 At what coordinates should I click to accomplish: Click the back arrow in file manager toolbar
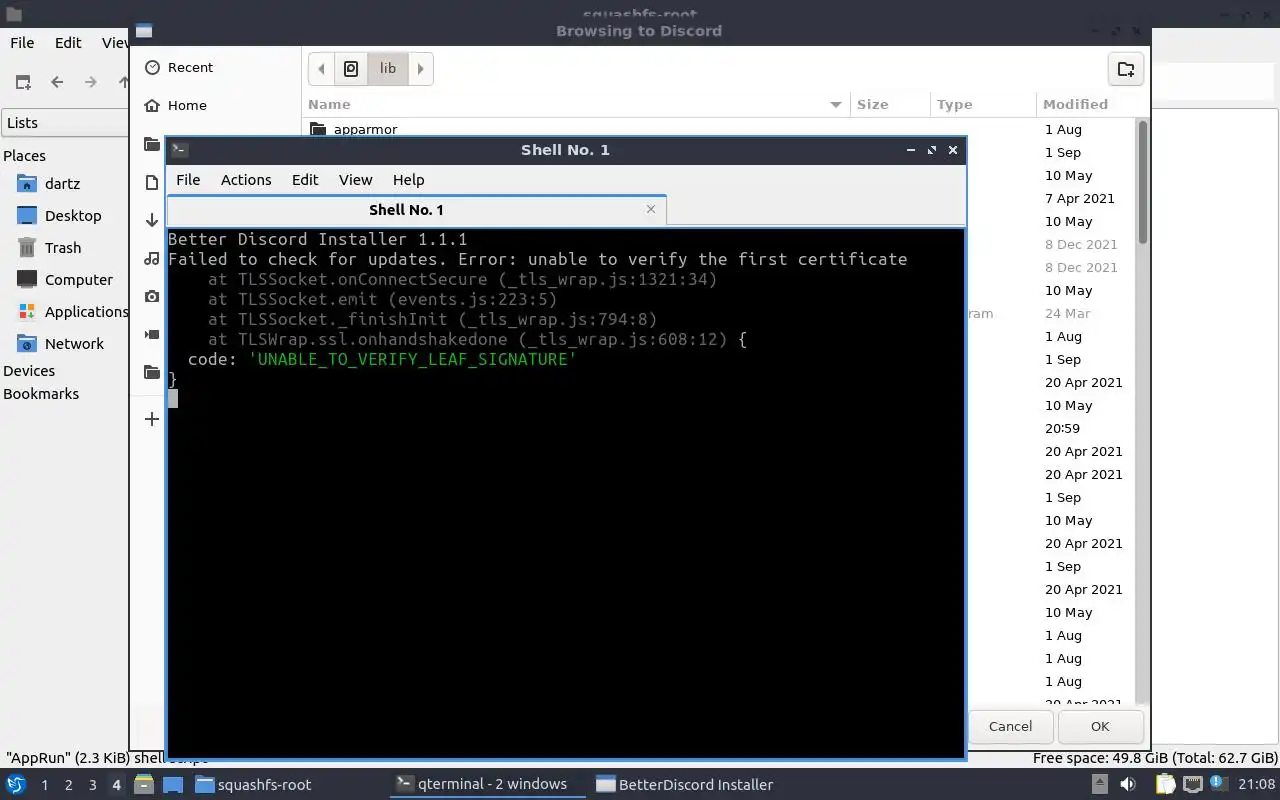coord(57,82)
